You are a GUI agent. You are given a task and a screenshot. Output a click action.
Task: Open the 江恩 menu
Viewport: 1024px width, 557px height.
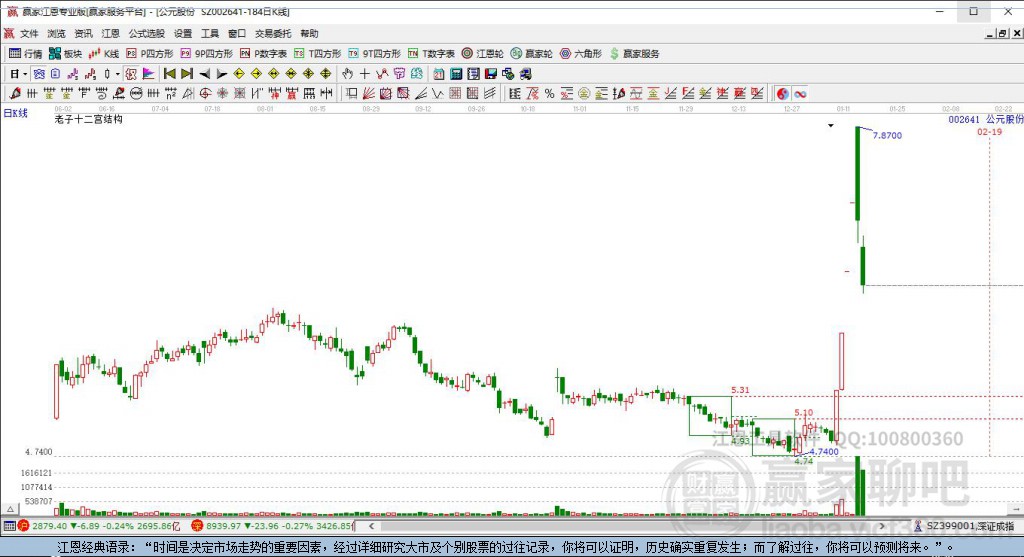point(110,33)
